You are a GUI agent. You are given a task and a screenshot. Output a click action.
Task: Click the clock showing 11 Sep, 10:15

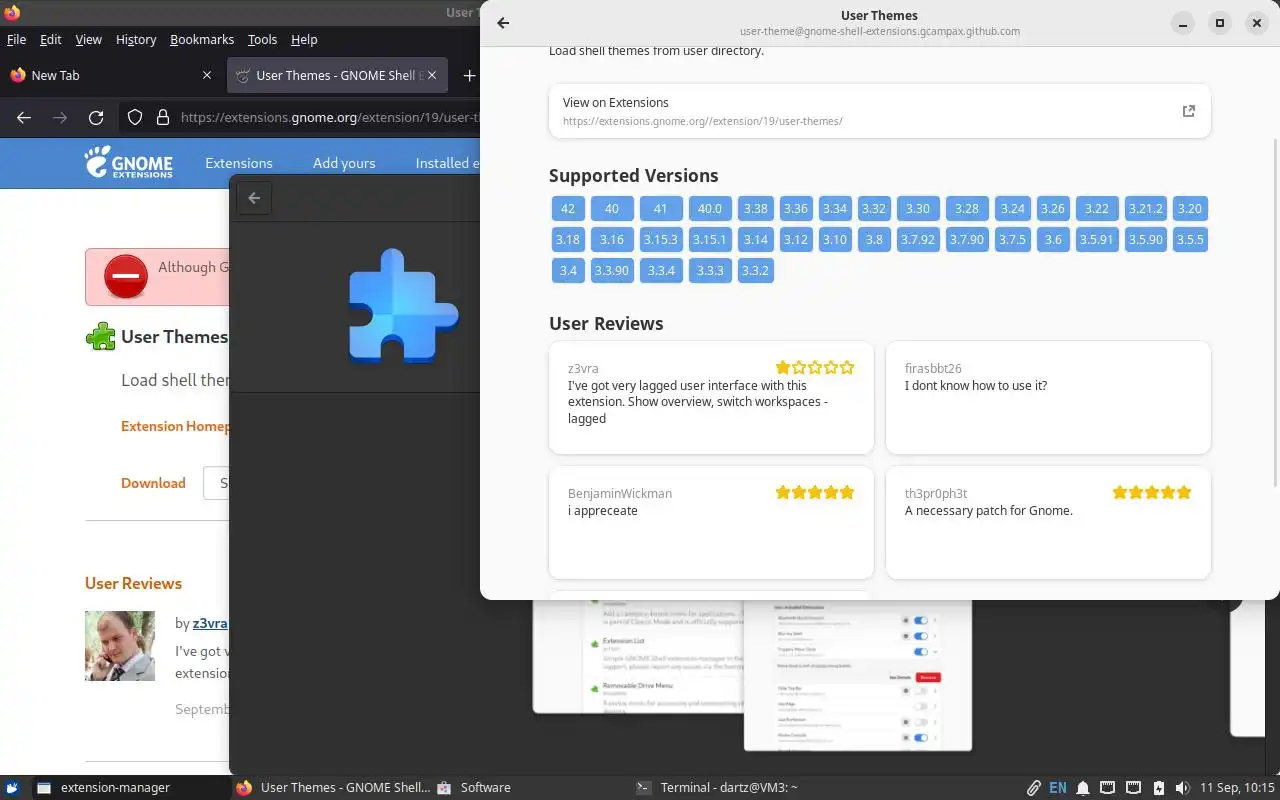coord(1237,788)
